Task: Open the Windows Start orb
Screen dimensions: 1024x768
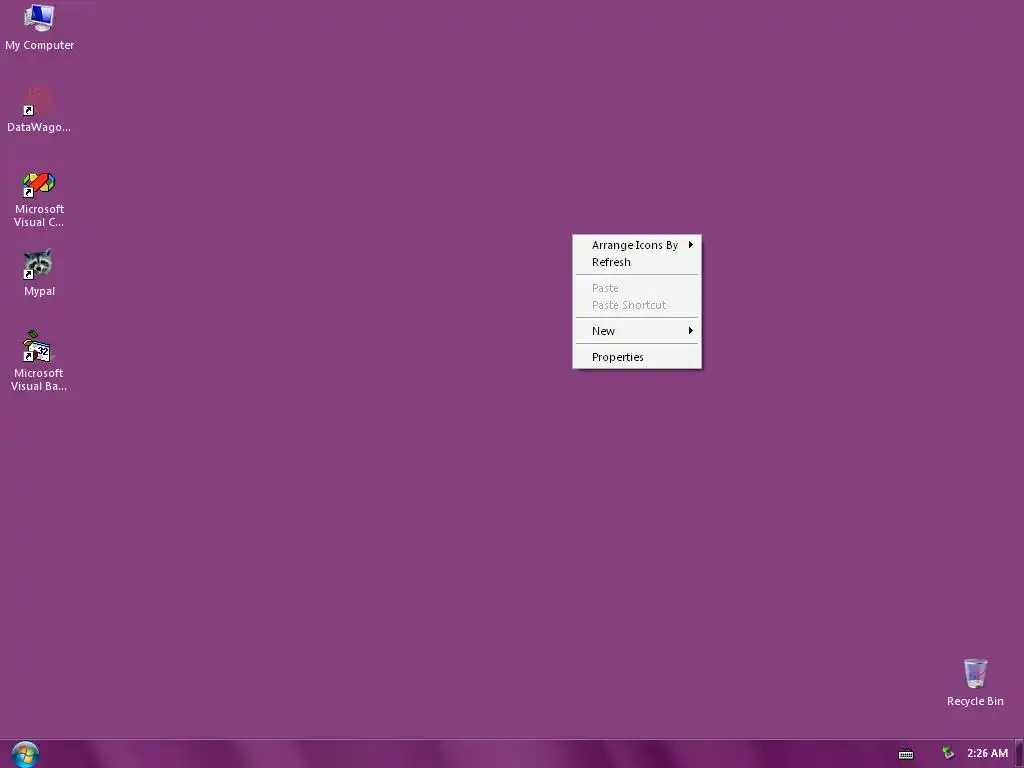Action: pyautogui.click(x=25, y=754)
